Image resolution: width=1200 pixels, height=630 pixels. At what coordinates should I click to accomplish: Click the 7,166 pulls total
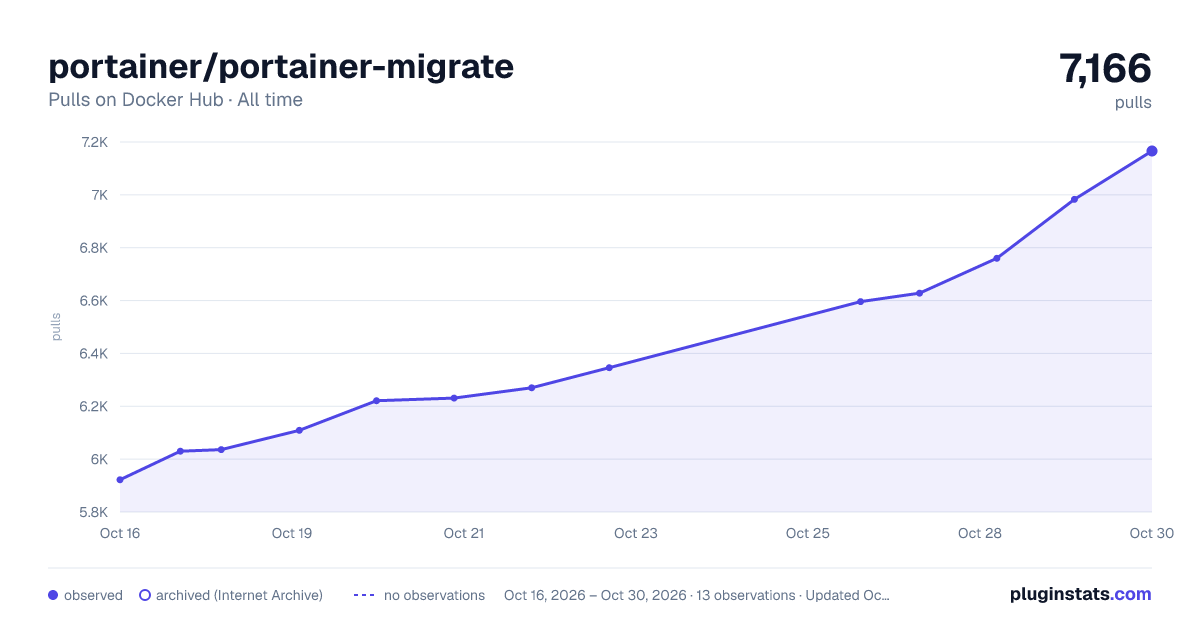pos(1105,69)
